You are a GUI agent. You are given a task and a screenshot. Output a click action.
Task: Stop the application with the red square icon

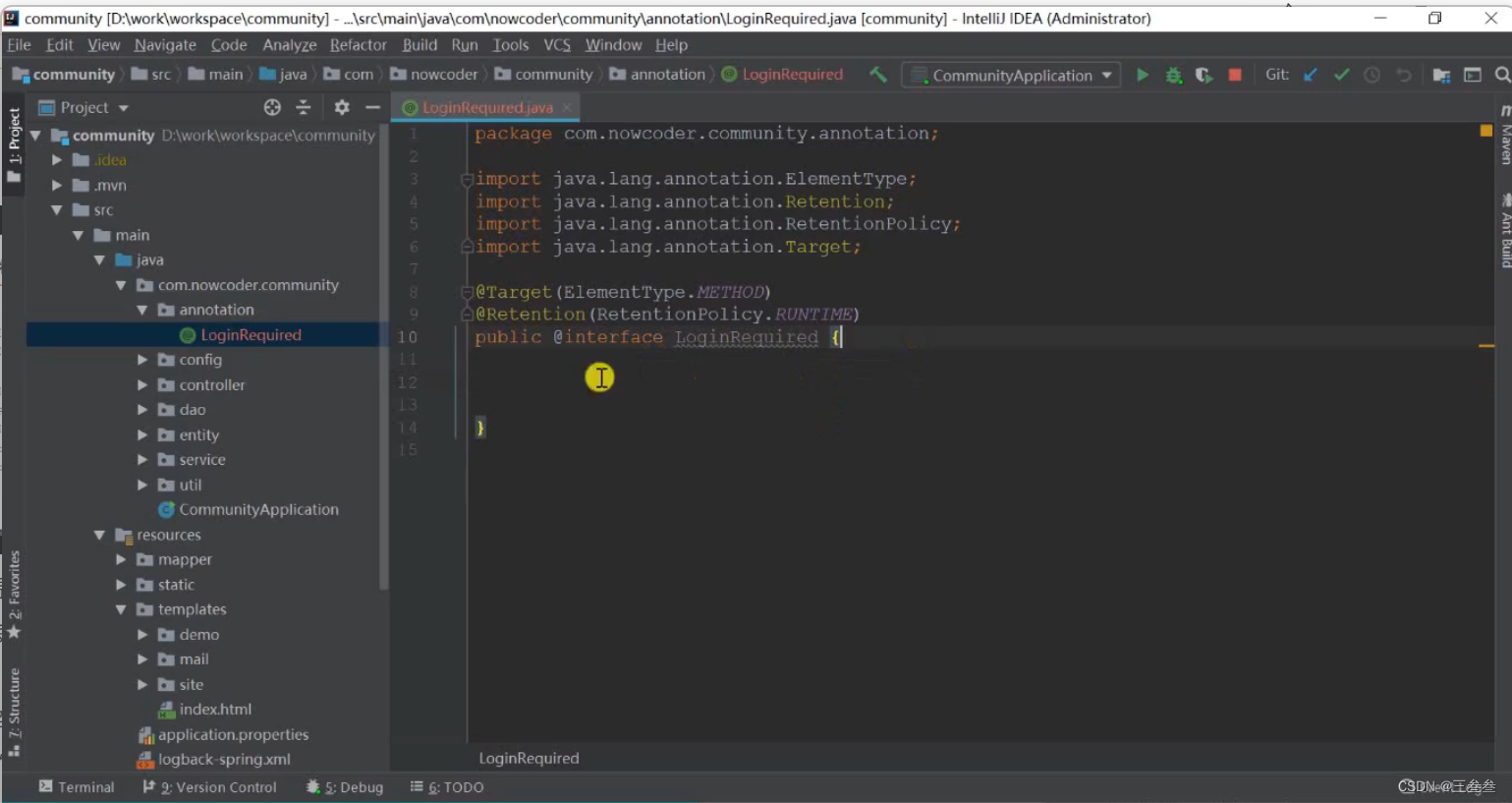(x=1233, y=74)
